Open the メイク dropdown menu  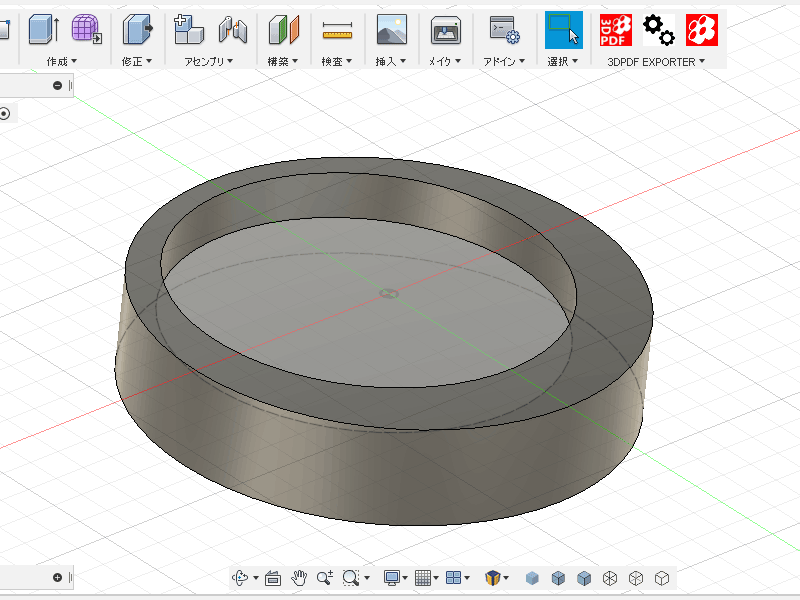coord(445,61)
